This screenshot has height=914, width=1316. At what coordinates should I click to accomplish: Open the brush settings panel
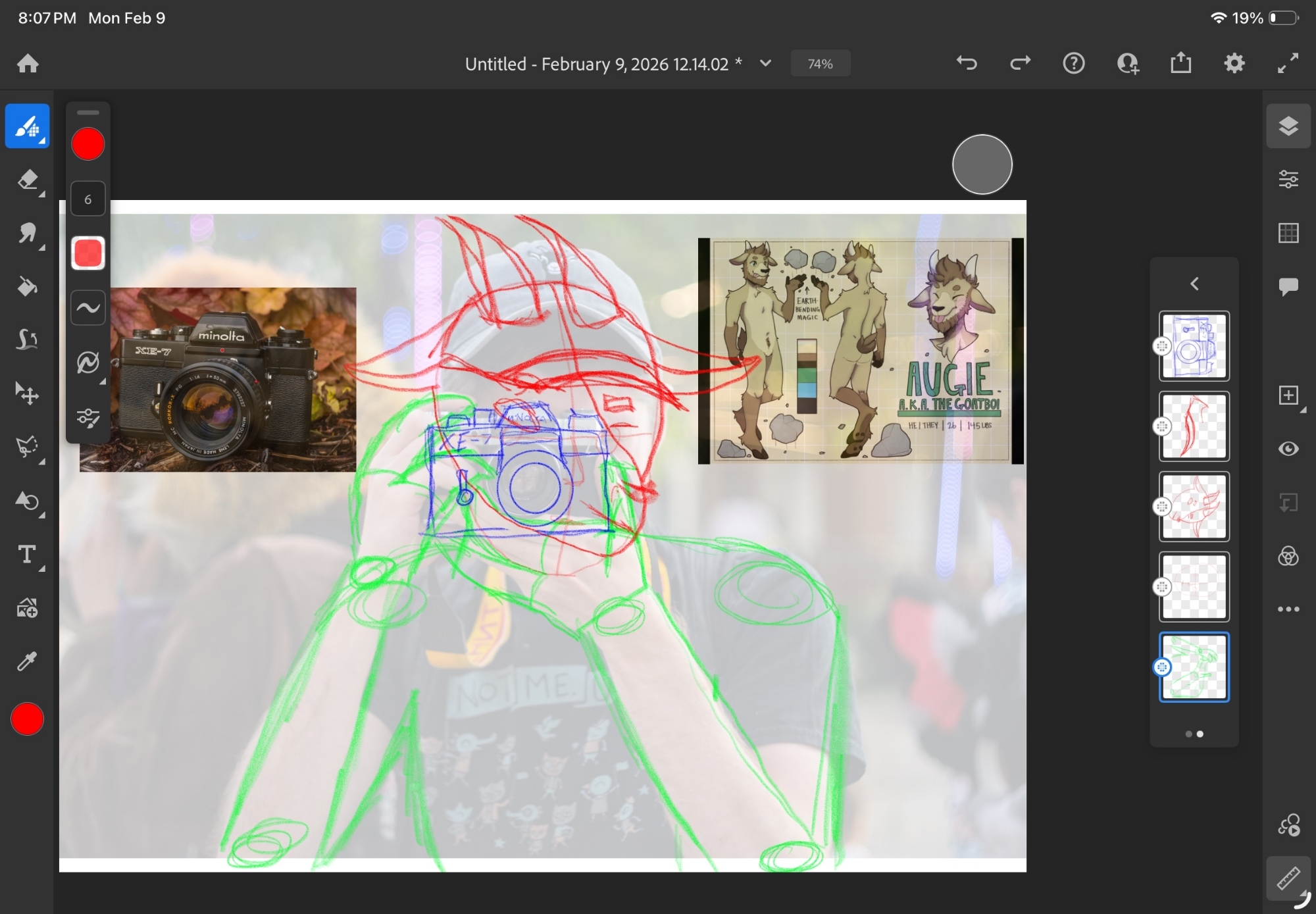[88, 418]
